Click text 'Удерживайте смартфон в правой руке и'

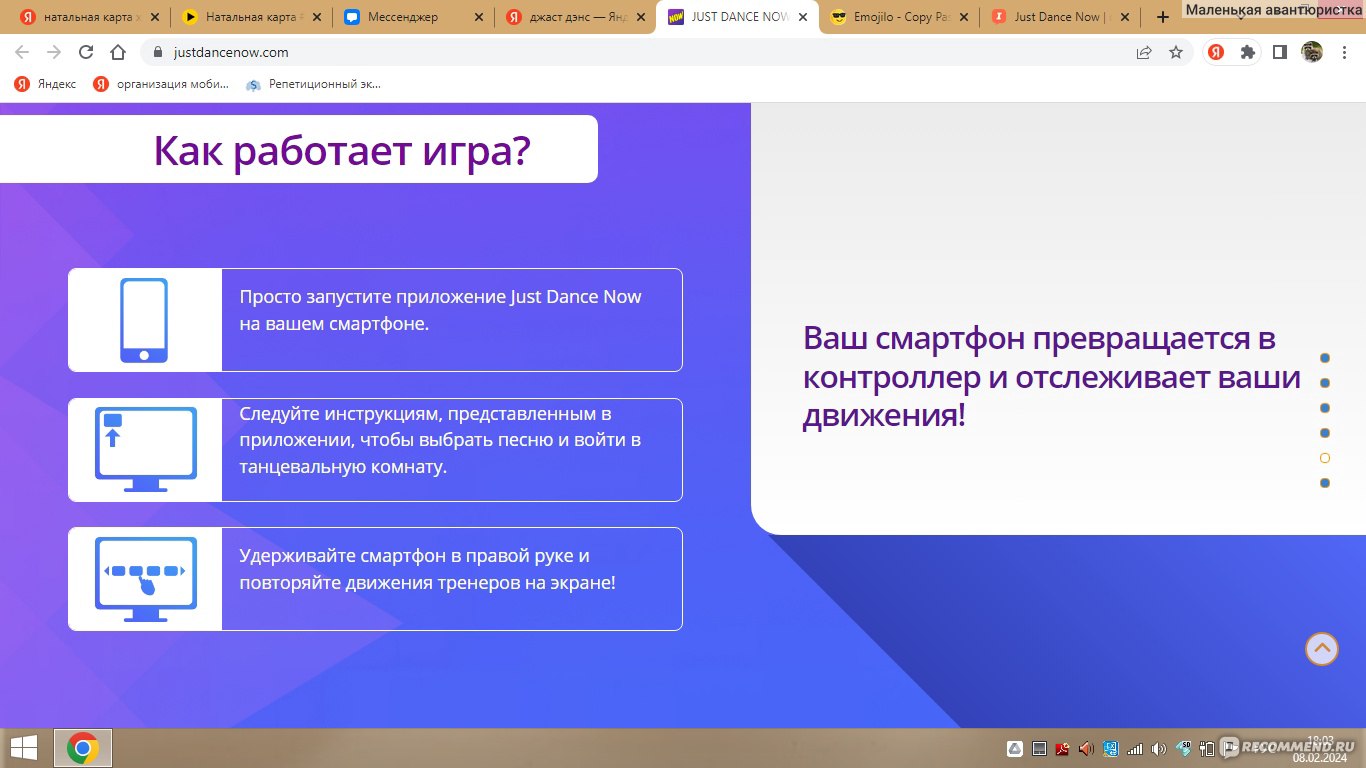tap(414, 555)
